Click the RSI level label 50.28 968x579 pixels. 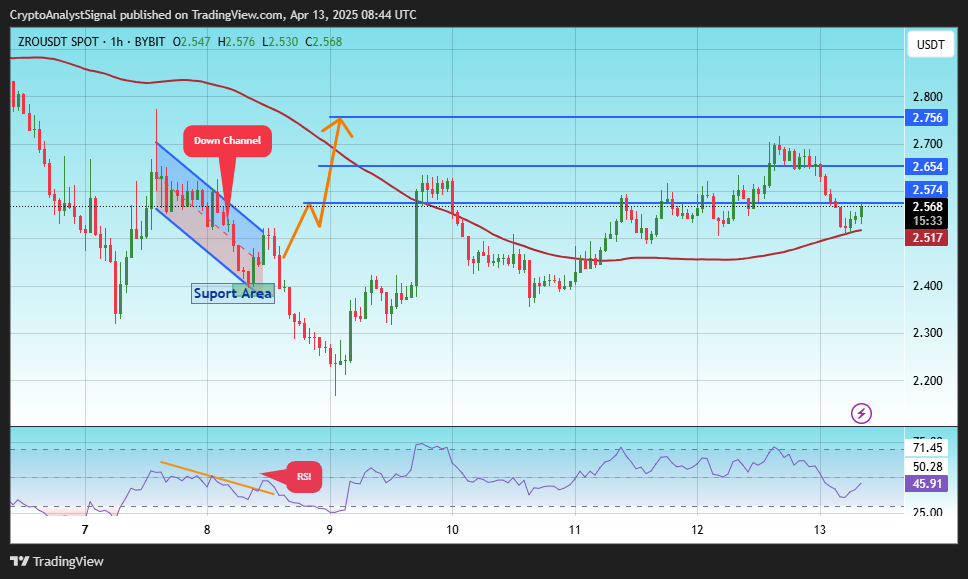coord(927,467)
